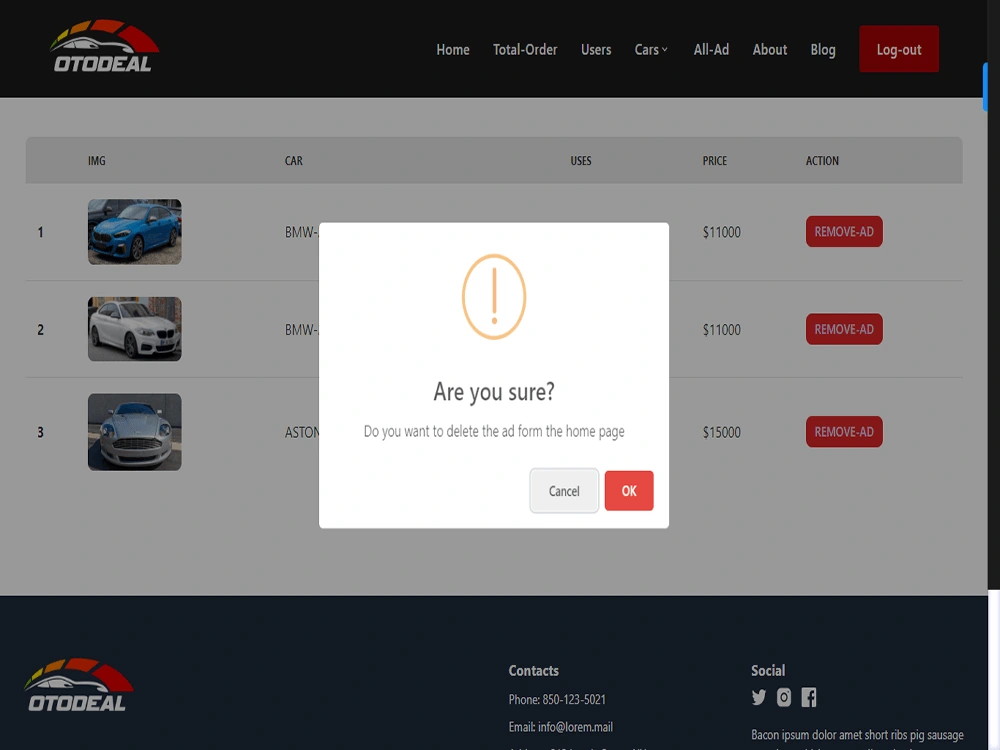The height and width of the screenshot is (750, 1000).
Task: Confirm deletion with the OK button
Action: coord(629,490)
